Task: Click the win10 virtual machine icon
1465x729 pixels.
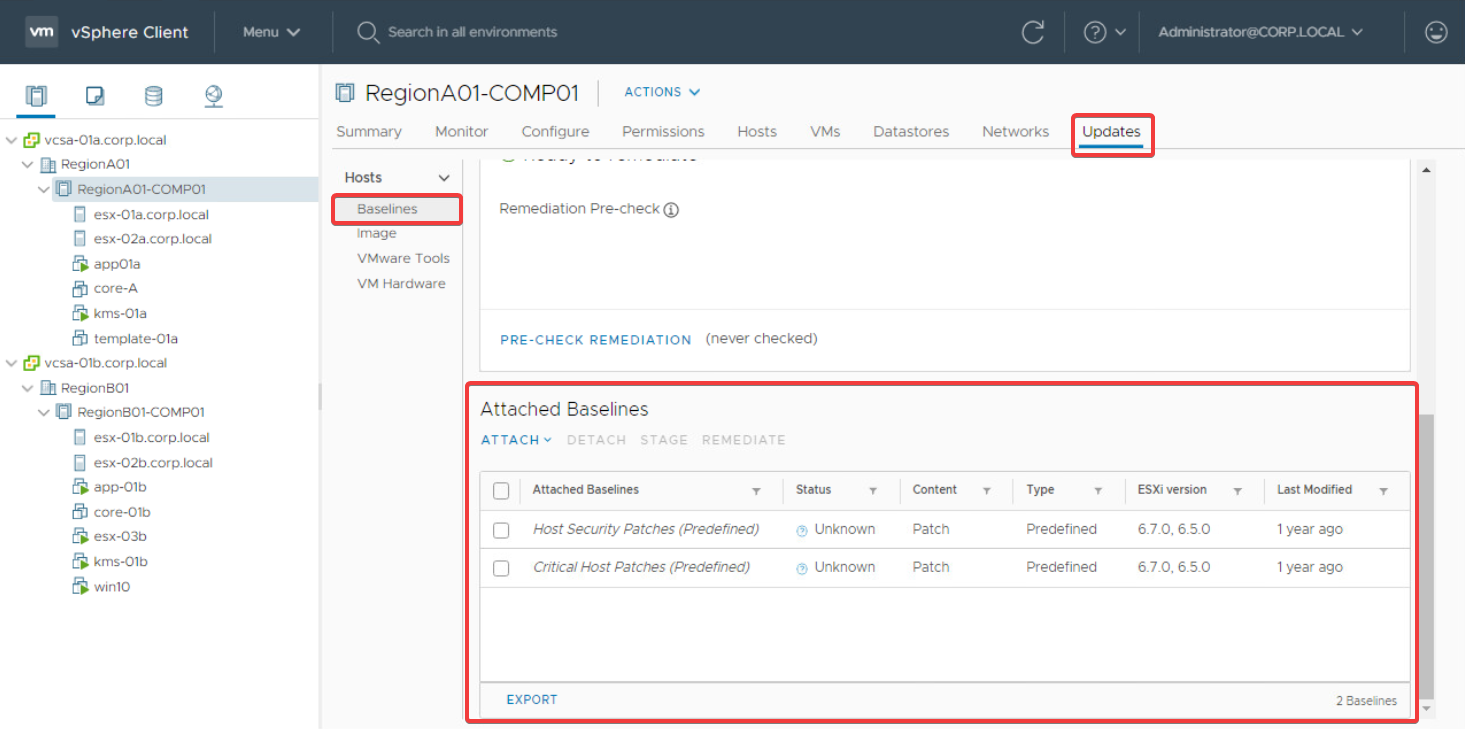Action: pos(81,586)
